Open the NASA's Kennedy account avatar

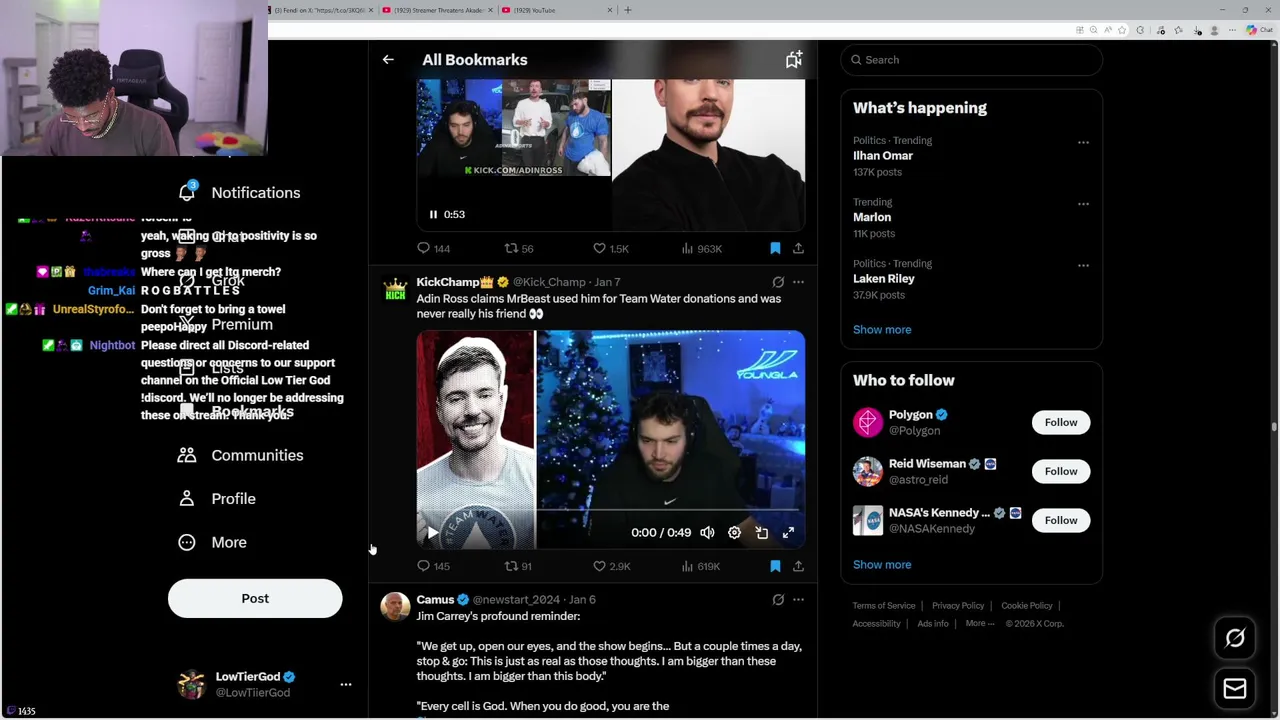(867, 520)
